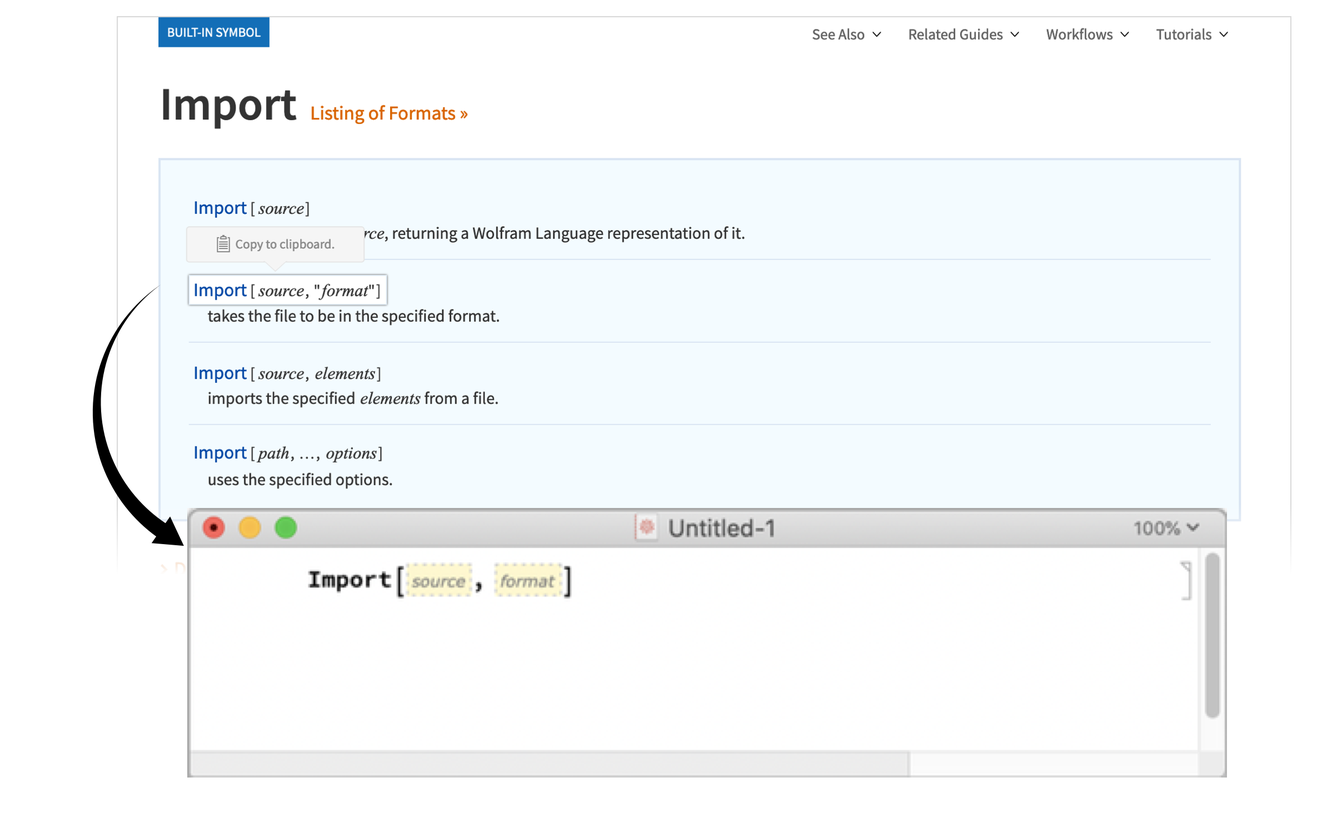This screenshot has width=1332, height=832.
Task: Click Import link in the source, elements usage
Action: [220, 373]
